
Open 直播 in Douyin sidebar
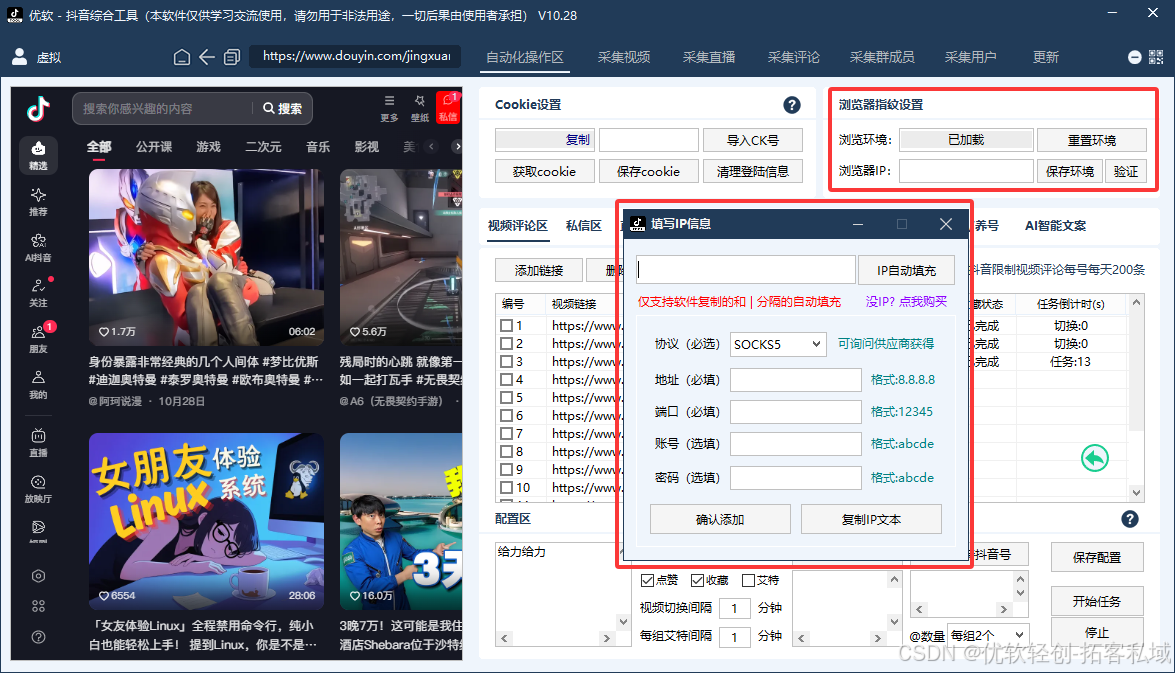[x=38, y=442]
